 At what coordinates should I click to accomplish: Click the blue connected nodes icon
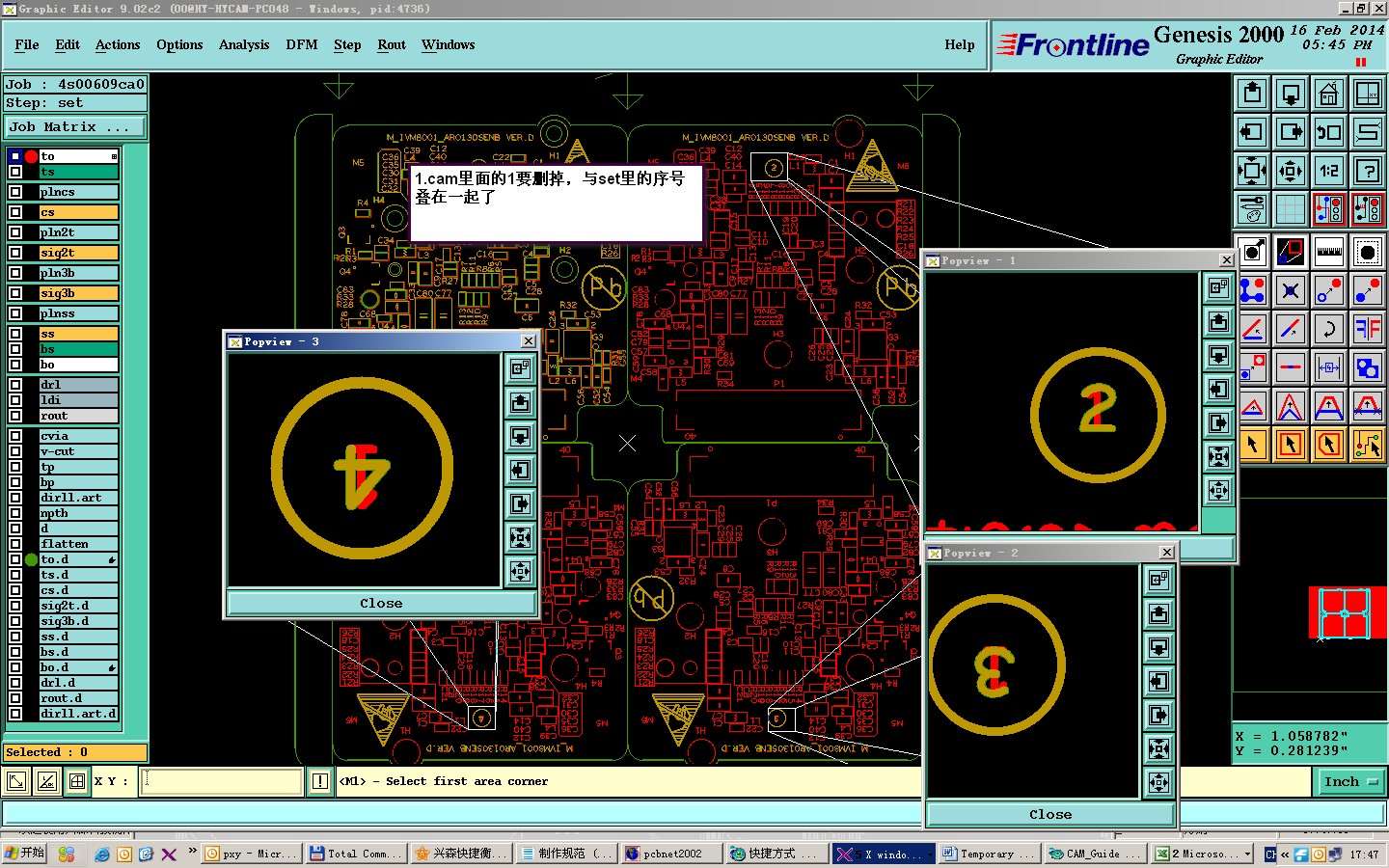(x=1252, y=289)
